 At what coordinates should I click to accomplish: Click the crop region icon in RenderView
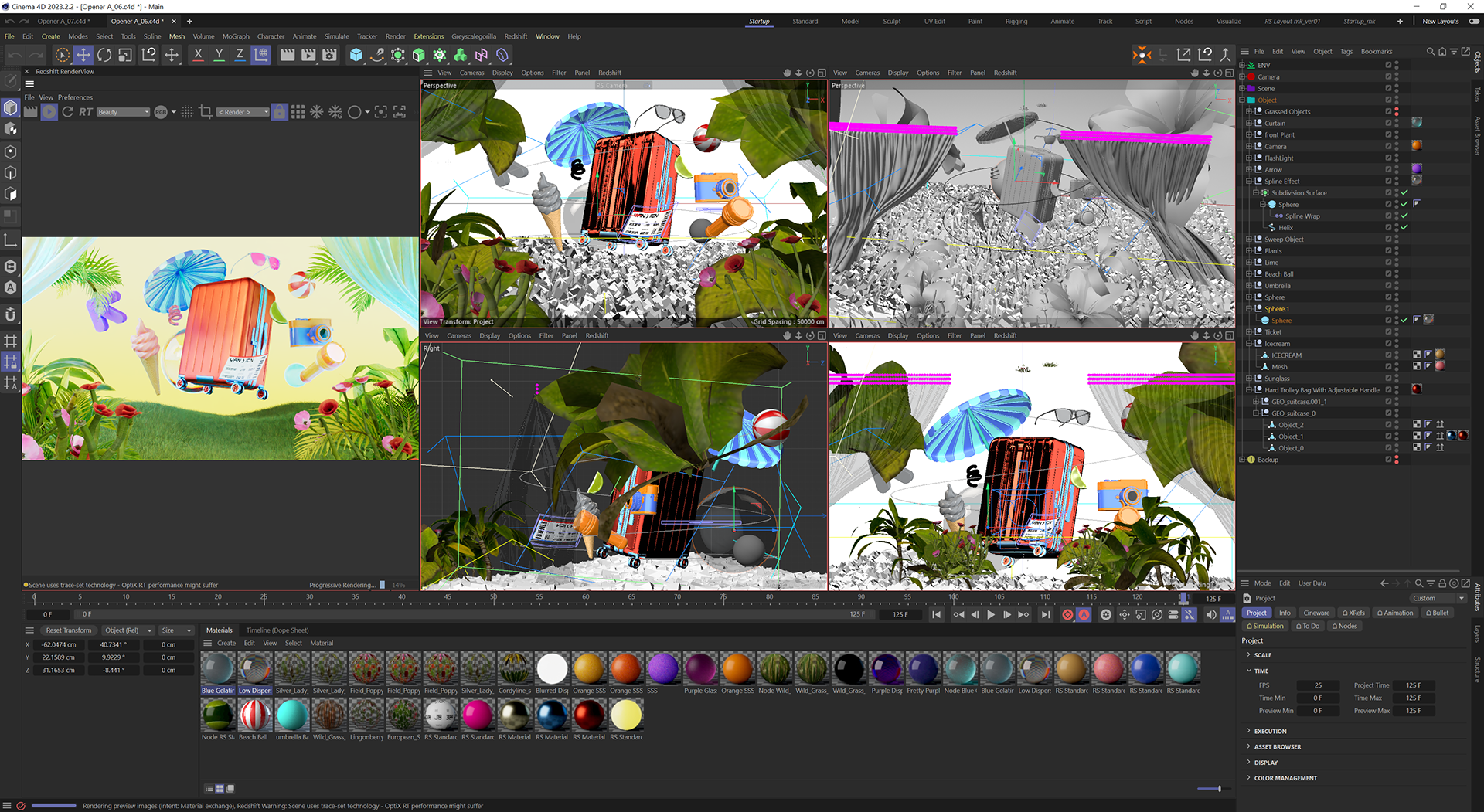pos(206,112)
